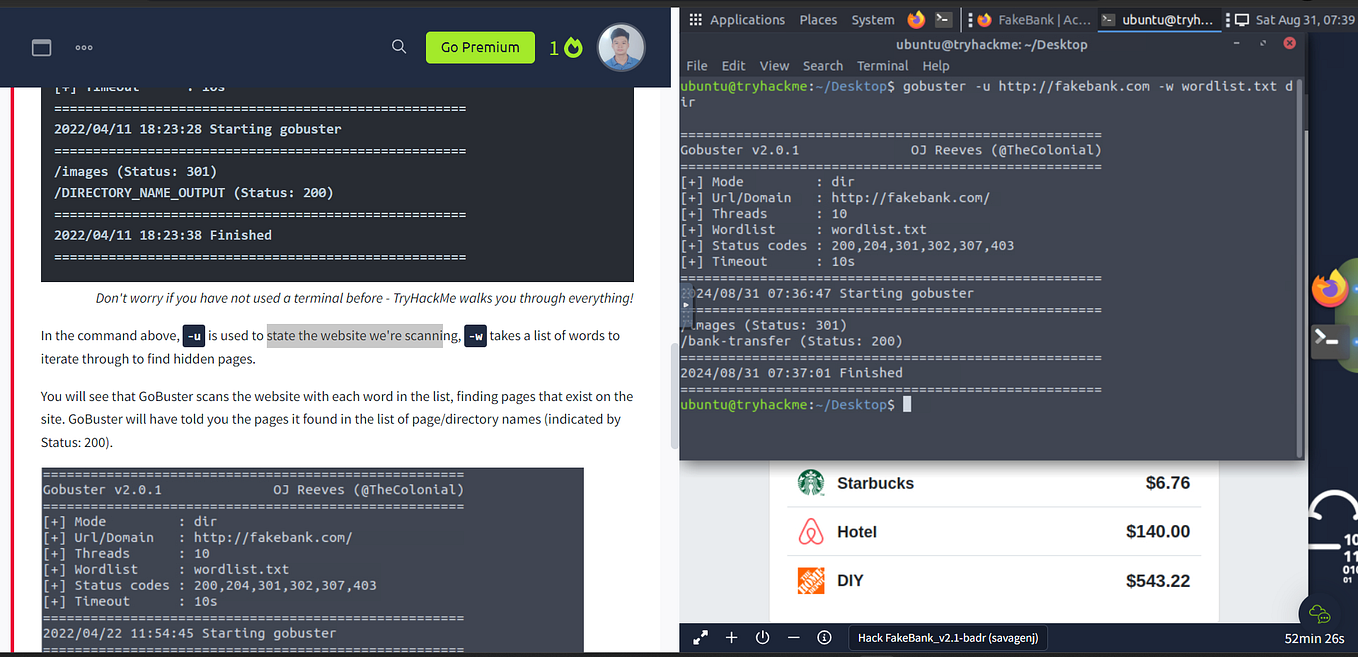Image resolution: width=1358 pixels, height=657 pixels.
Task: Click the Hack FakeBank_v2.1-badr machine label
Action: pos(947,636)
